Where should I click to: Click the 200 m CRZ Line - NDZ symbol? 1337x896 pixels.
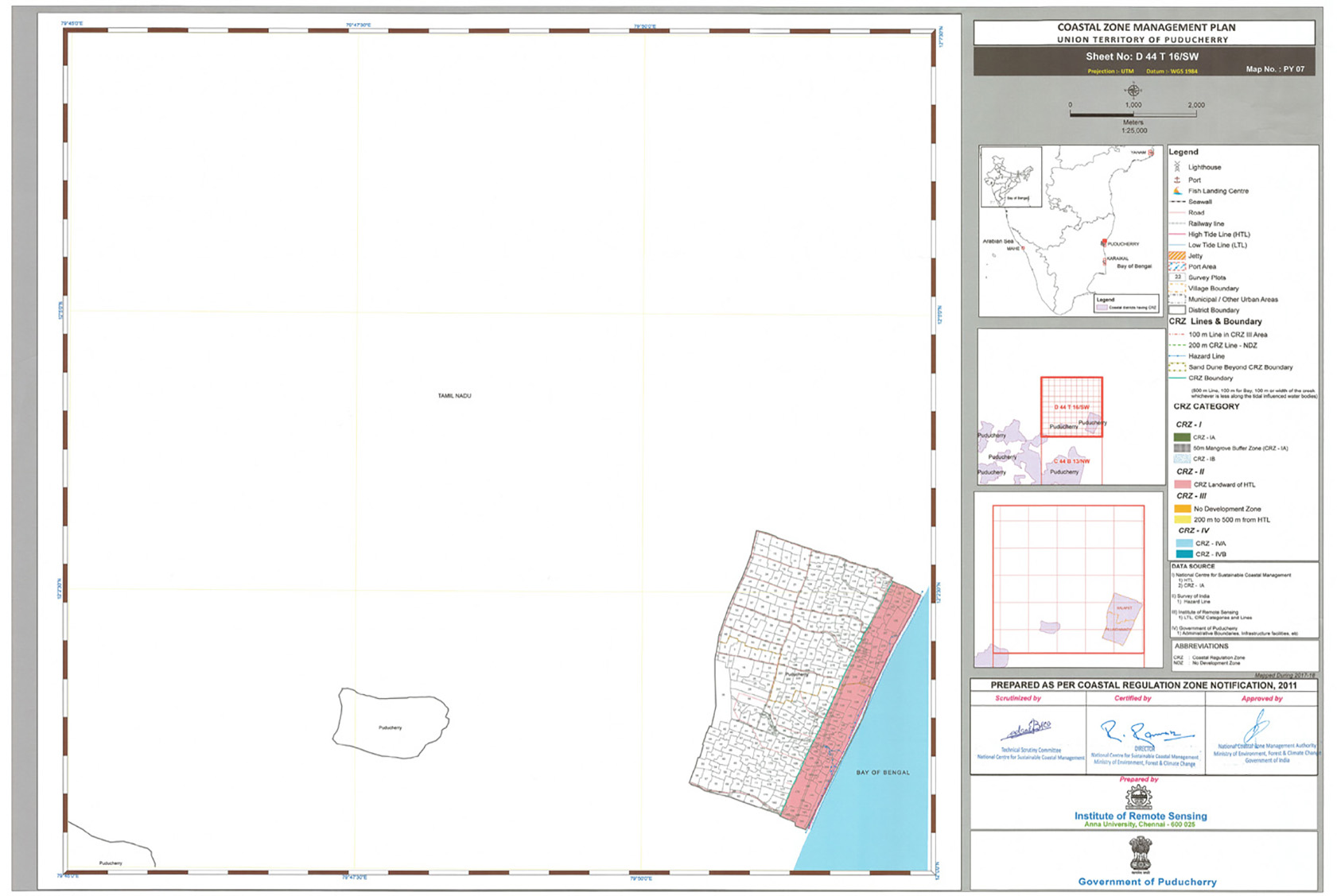coord(1177,346)
